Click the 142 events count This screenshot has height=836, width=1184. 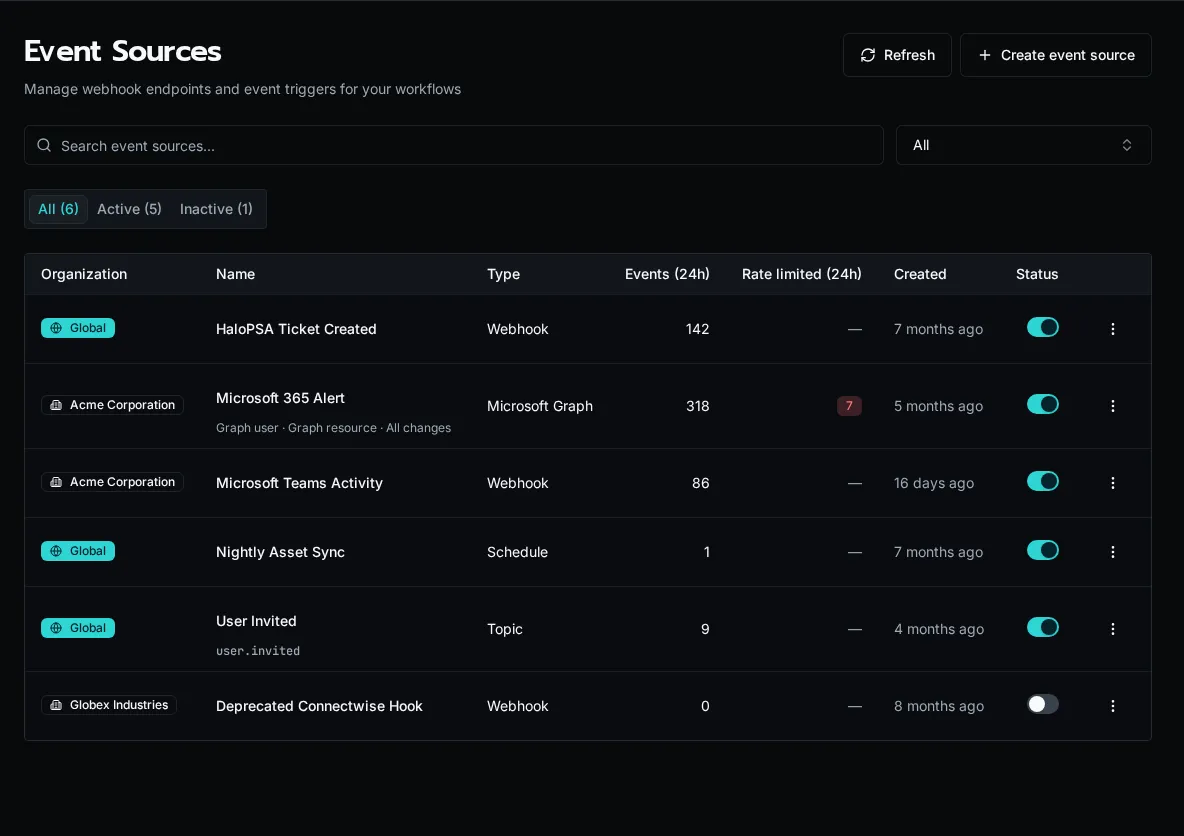click(x=697, y=329)
